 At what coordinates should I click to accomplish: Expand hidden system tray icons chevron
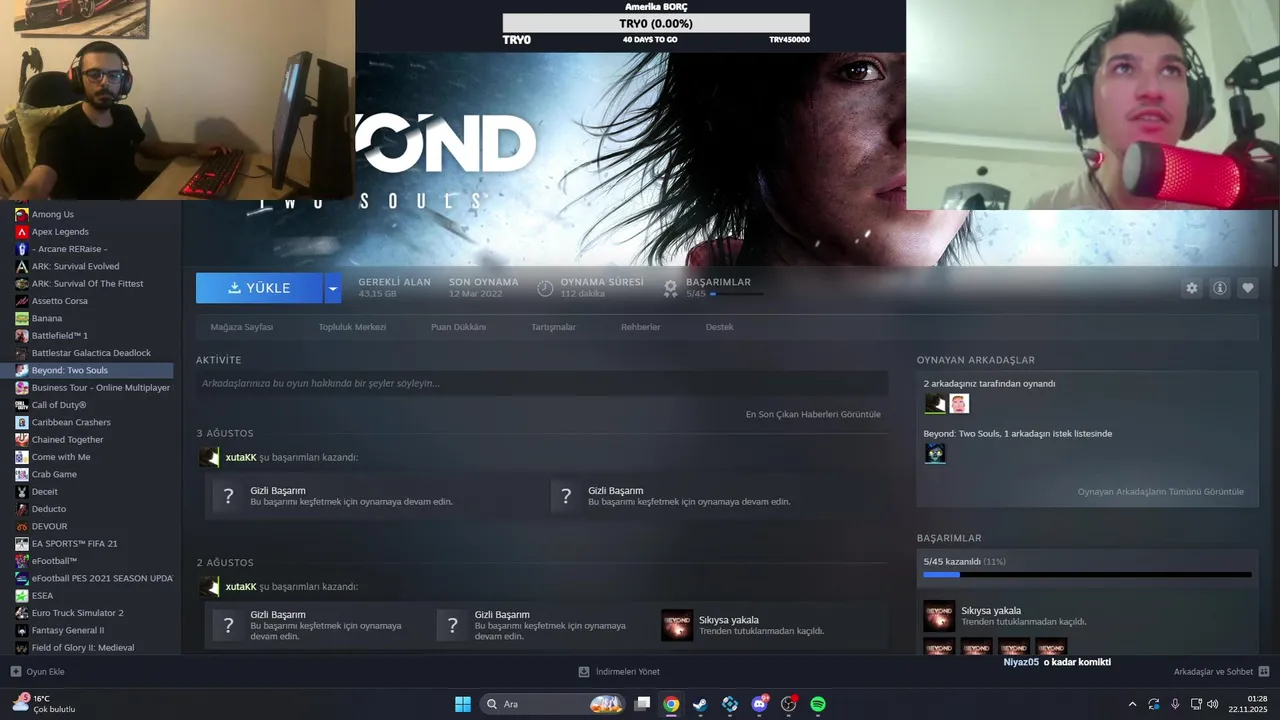click(1132, 704)
